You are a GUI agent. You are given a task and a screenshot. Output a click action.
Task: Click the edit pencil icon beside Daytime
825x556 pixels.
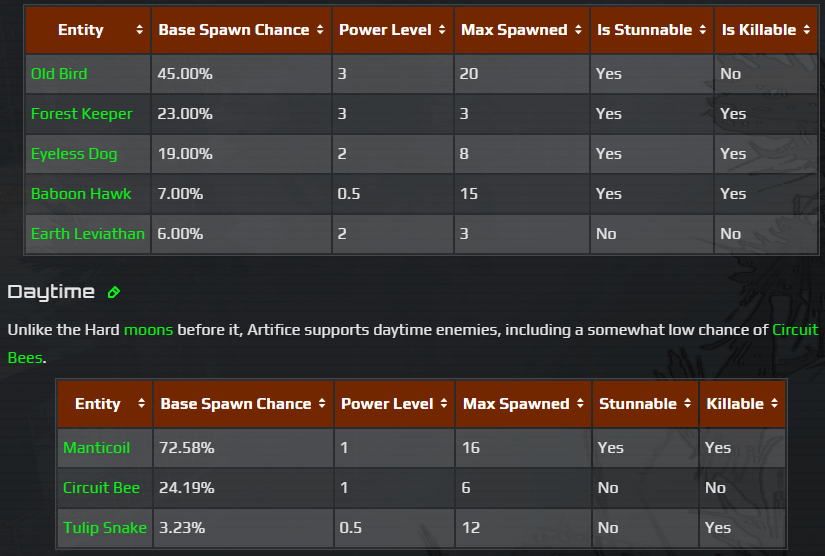coord(114,292)
